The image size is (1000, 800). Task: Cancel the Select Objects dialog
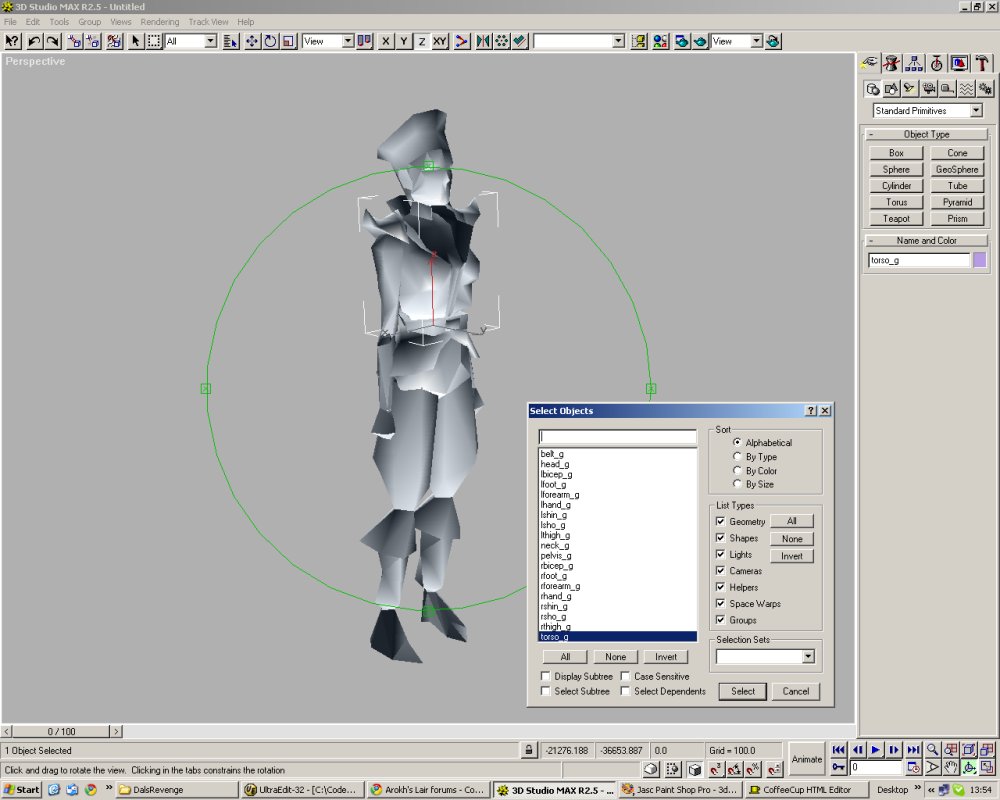coord(795,691)
